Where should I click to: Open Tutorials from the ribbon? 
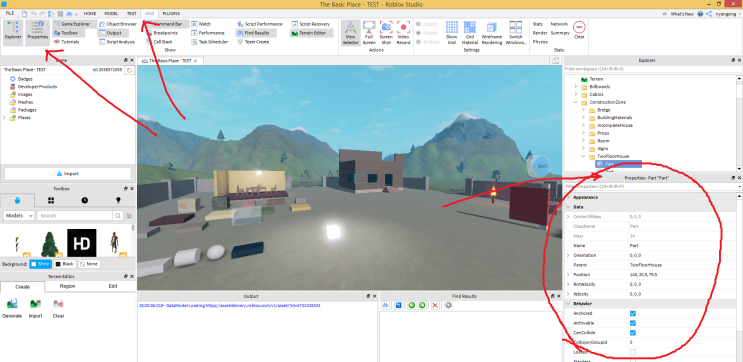[66, 42]
